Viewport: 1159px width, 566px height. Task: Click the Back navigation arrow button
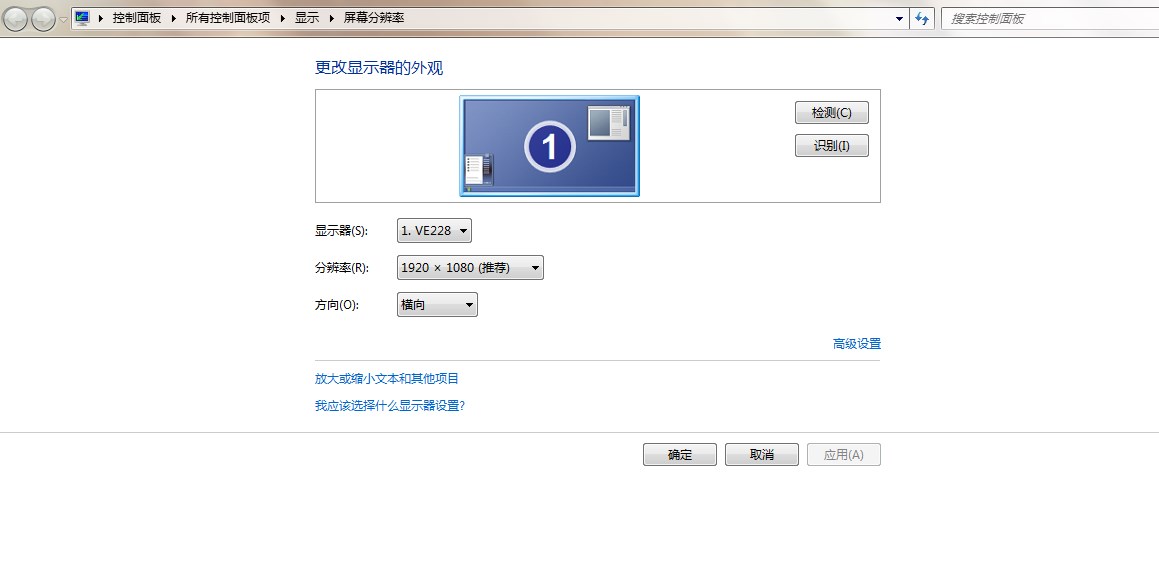[x=16, y=19]
